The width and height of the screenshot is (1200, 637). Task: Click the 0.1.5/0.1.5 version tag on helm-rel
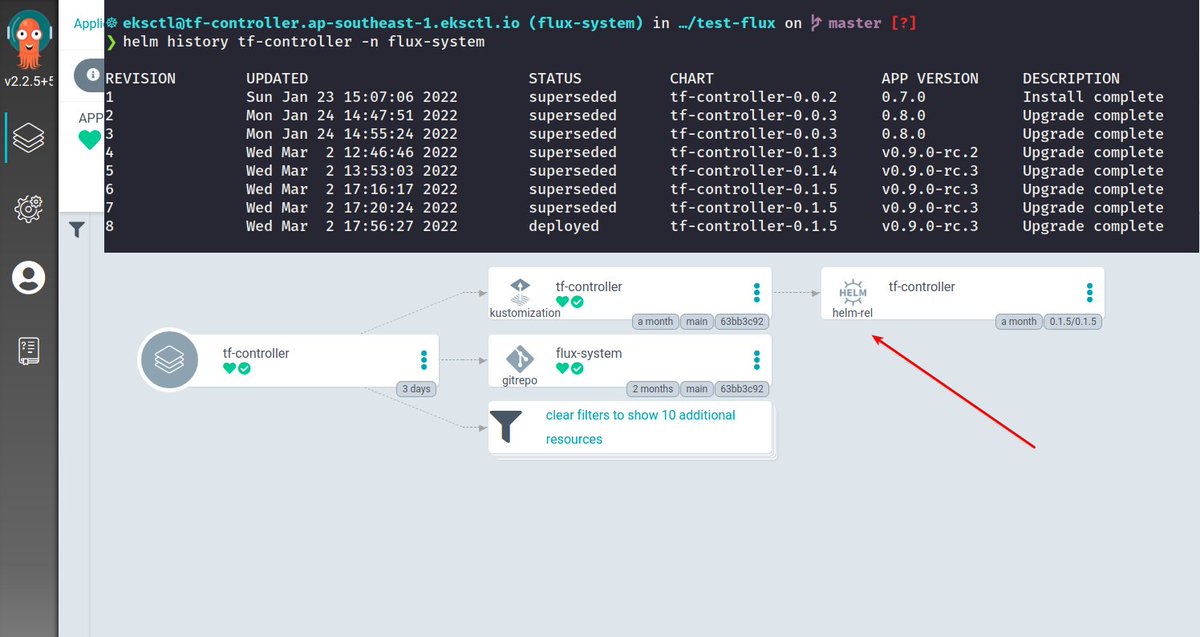1073,321
